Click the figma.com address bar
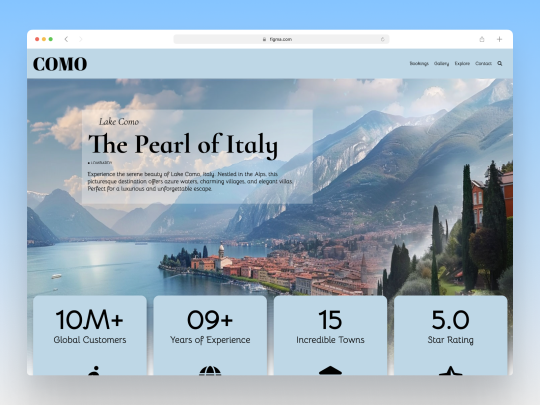 (x=281, y=39)
